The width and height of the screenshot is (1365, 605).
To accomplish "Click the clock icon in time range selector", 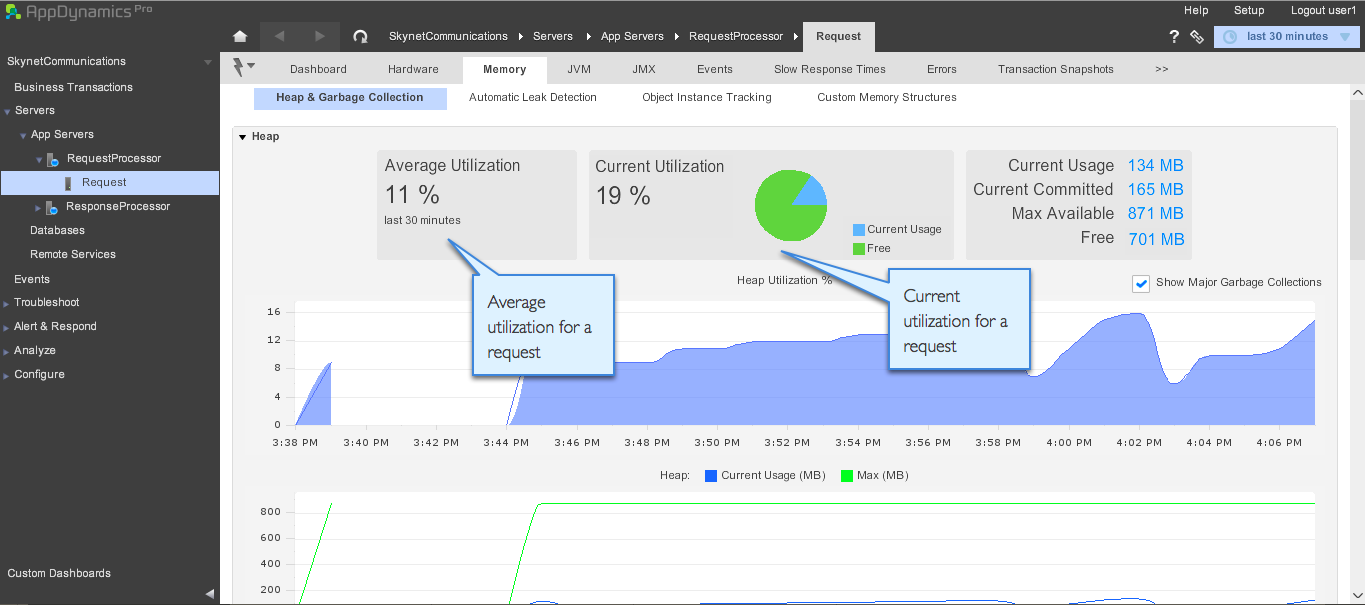I will click(1230, 37).
